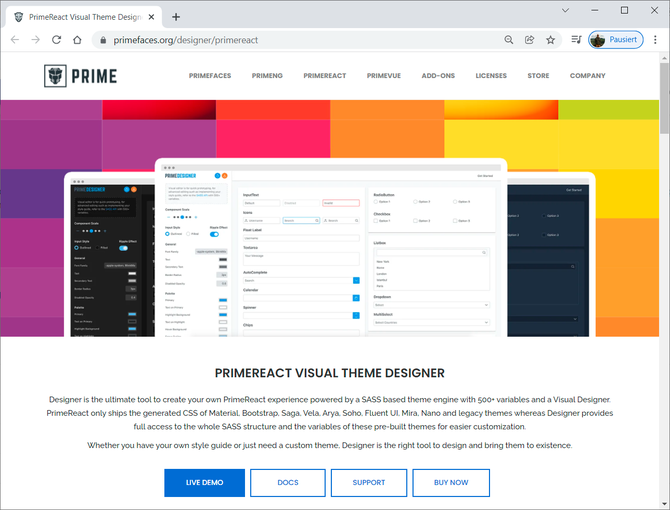
Task: Click the Prime logo in header
Action: pos(80,76)
